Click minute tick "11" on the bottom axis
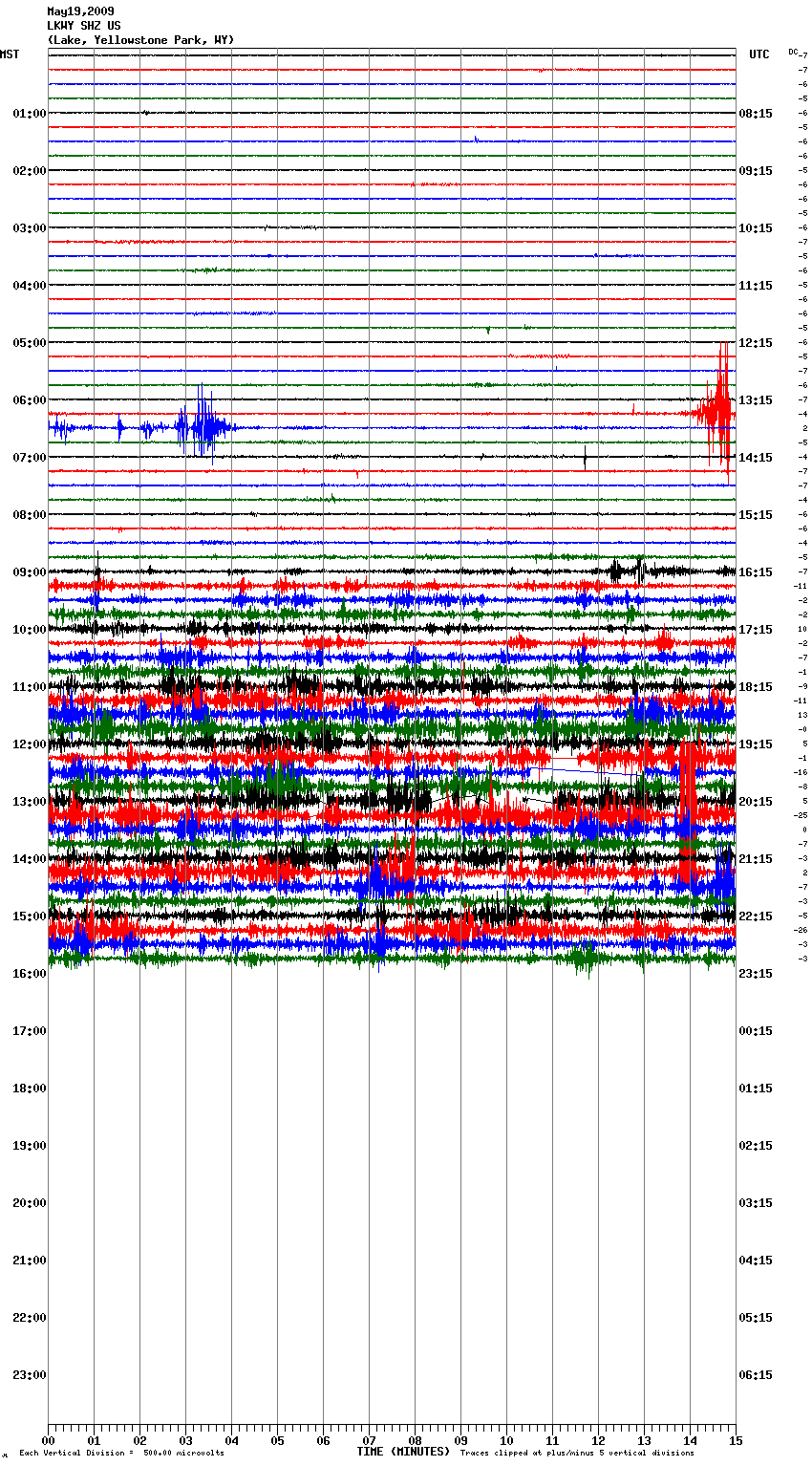This screenshot has height=1466, width=812. coord(552,1440)
